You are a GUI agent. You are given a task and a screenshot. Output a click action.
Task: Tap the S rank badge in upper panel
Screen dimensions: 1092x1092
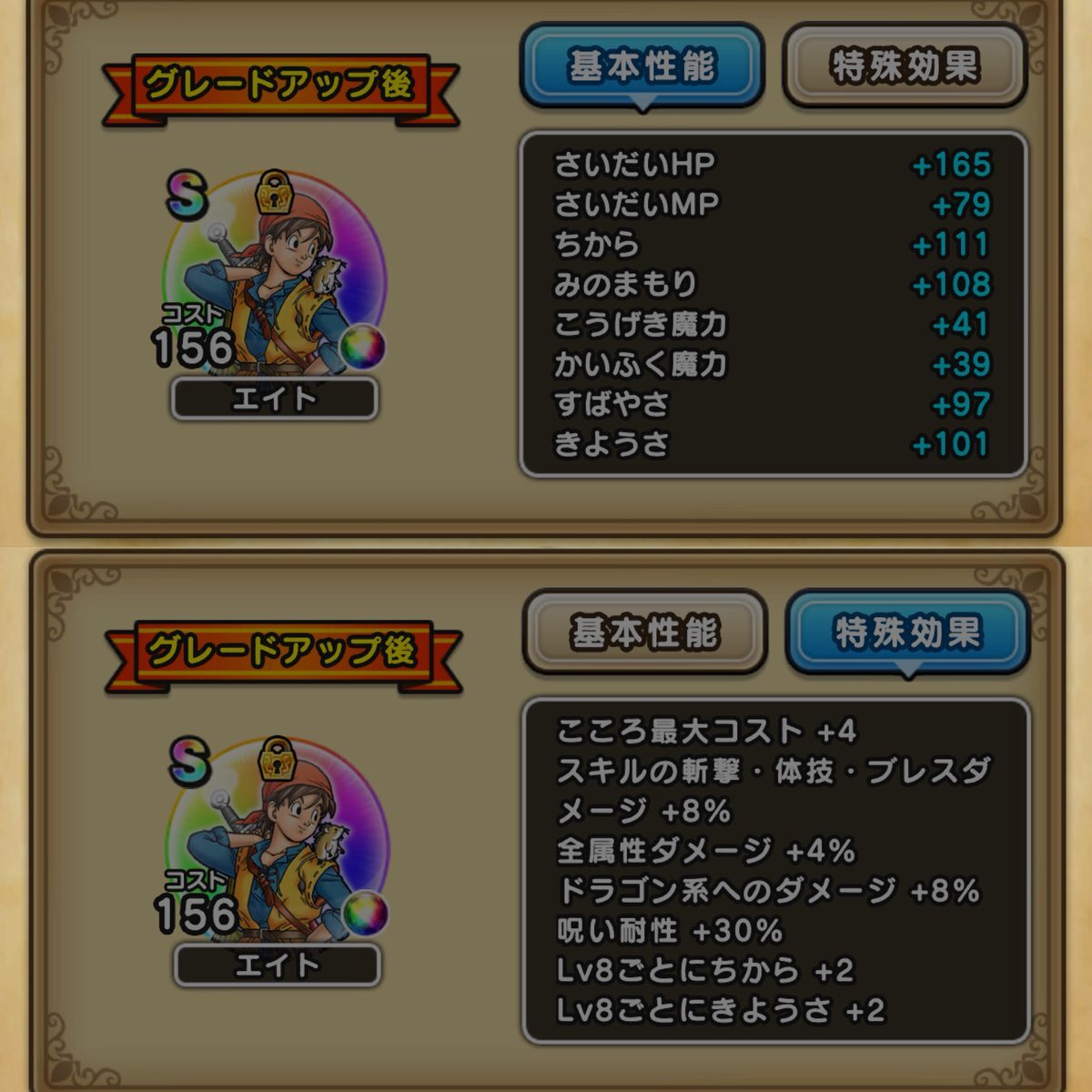(187, 195)
